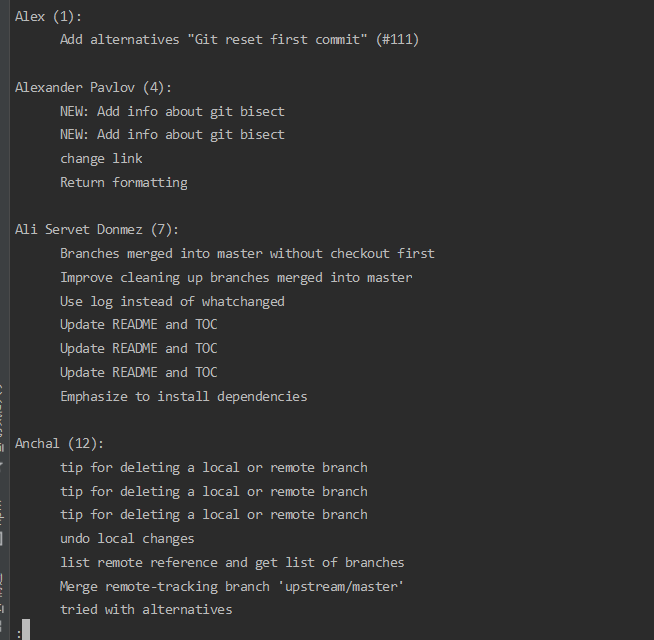Viewport: 654px width, 640px height.
Task: Click "Improve cleaning up branches merged into master"
Action: point(236,277)
